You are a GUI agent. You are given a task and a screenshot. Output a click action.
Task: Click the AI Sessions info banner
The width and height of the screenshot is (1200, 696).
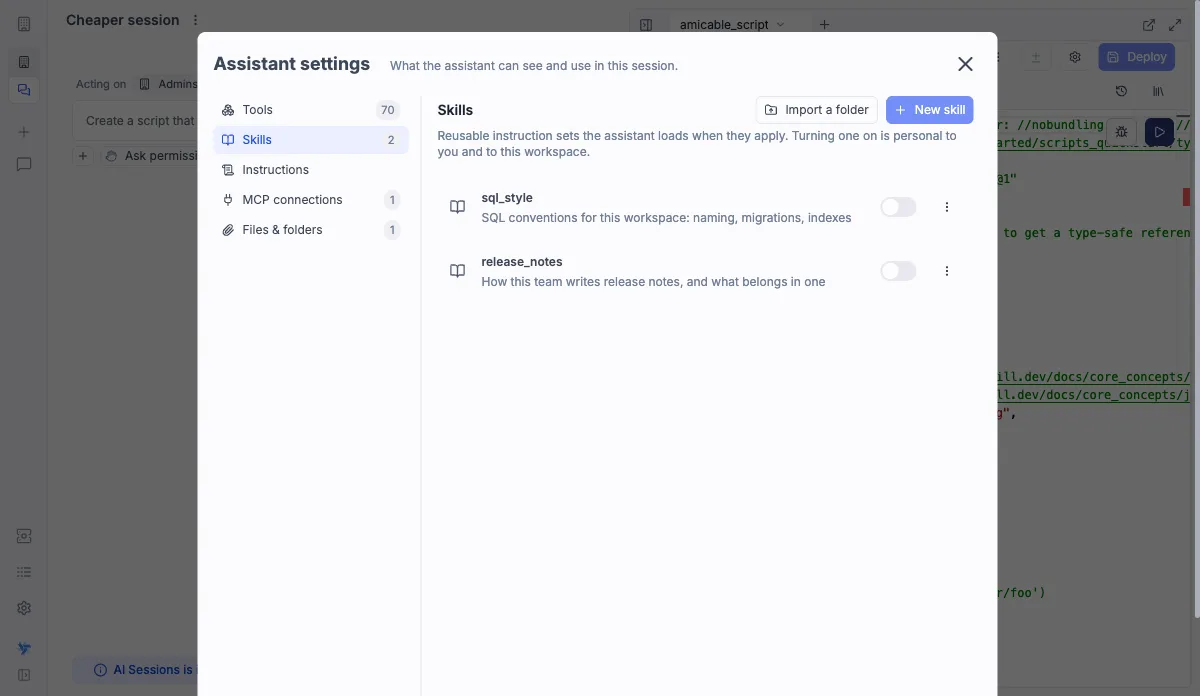pos(135,670)
